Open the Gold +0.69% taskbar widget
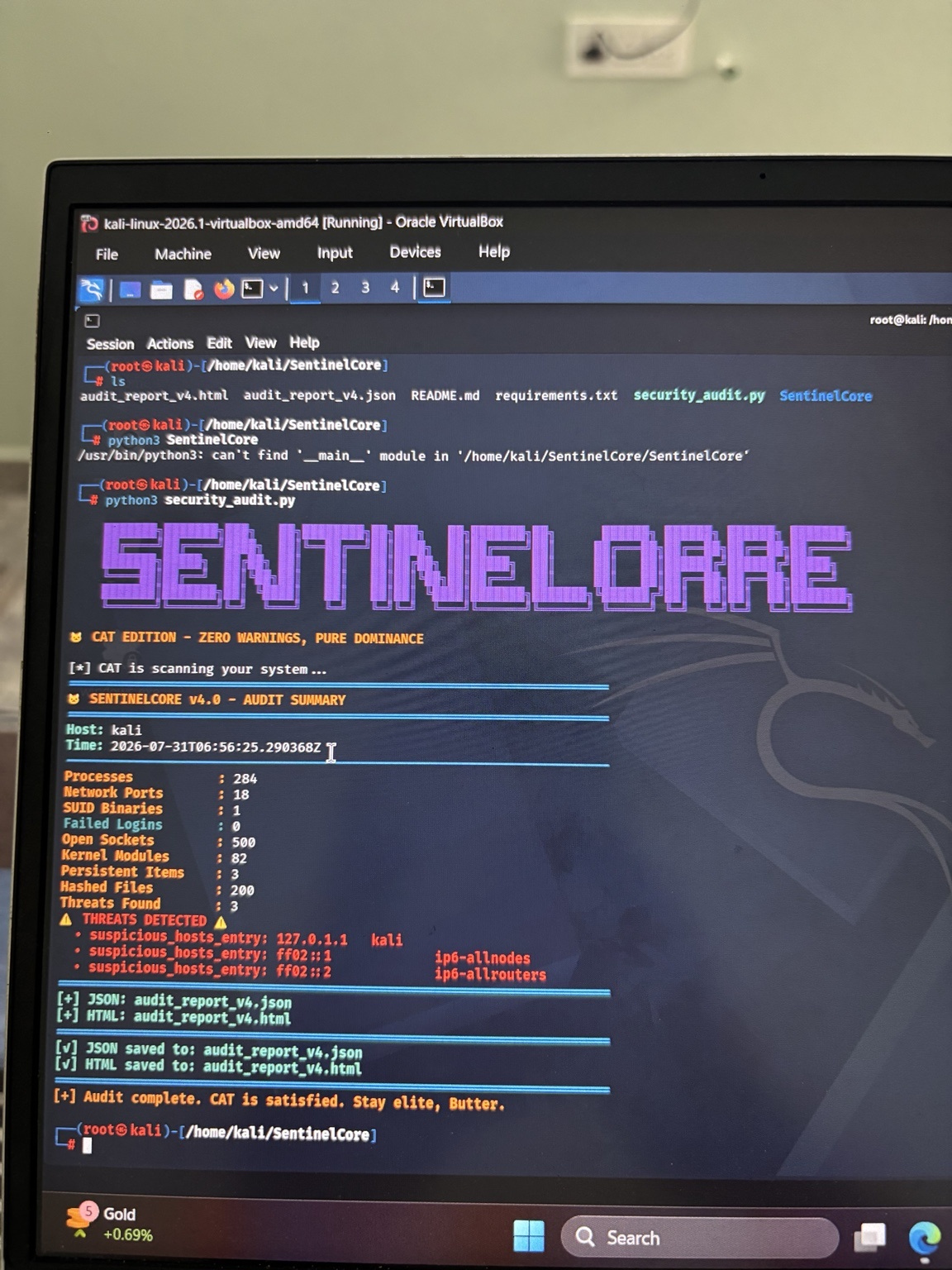Viewport: 952px width, 1270px height. point(109,1224)
